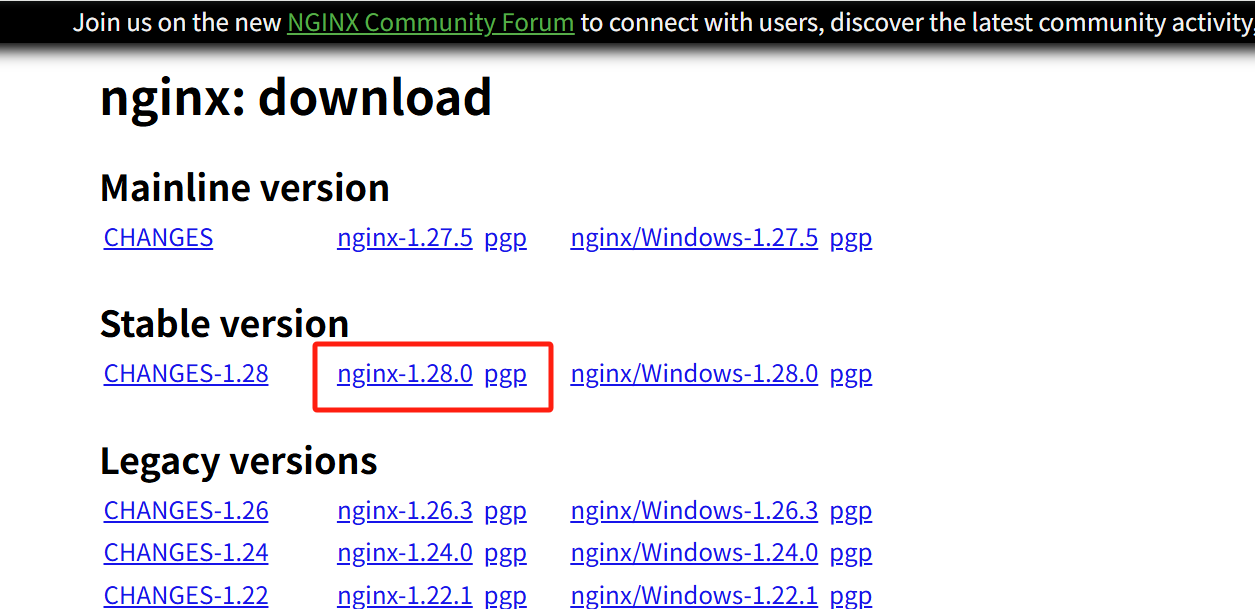Open pgp signature beside nginx-1.28.0
Viewport: 1255px width, 609px height.
505,374
